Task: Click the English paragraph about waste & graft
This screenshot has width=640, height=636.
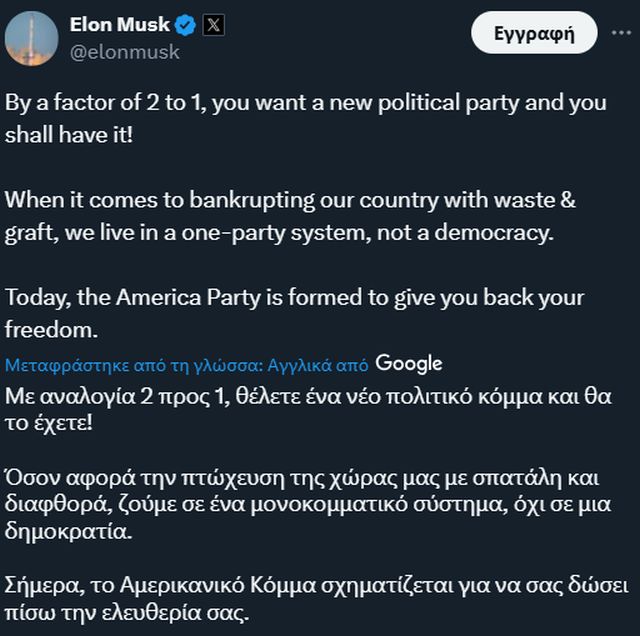Action: point(290,216)
